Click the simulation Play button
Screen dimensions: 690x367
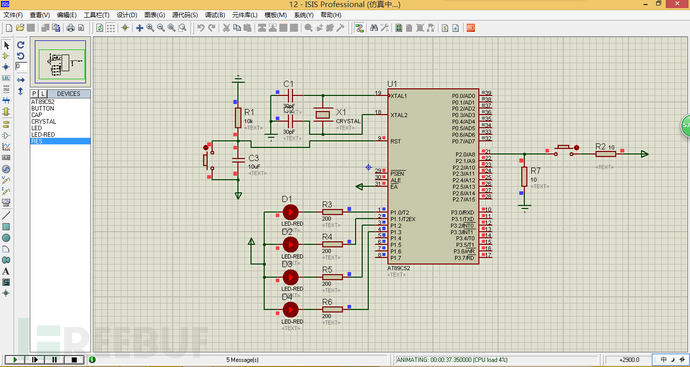point(15,360)
